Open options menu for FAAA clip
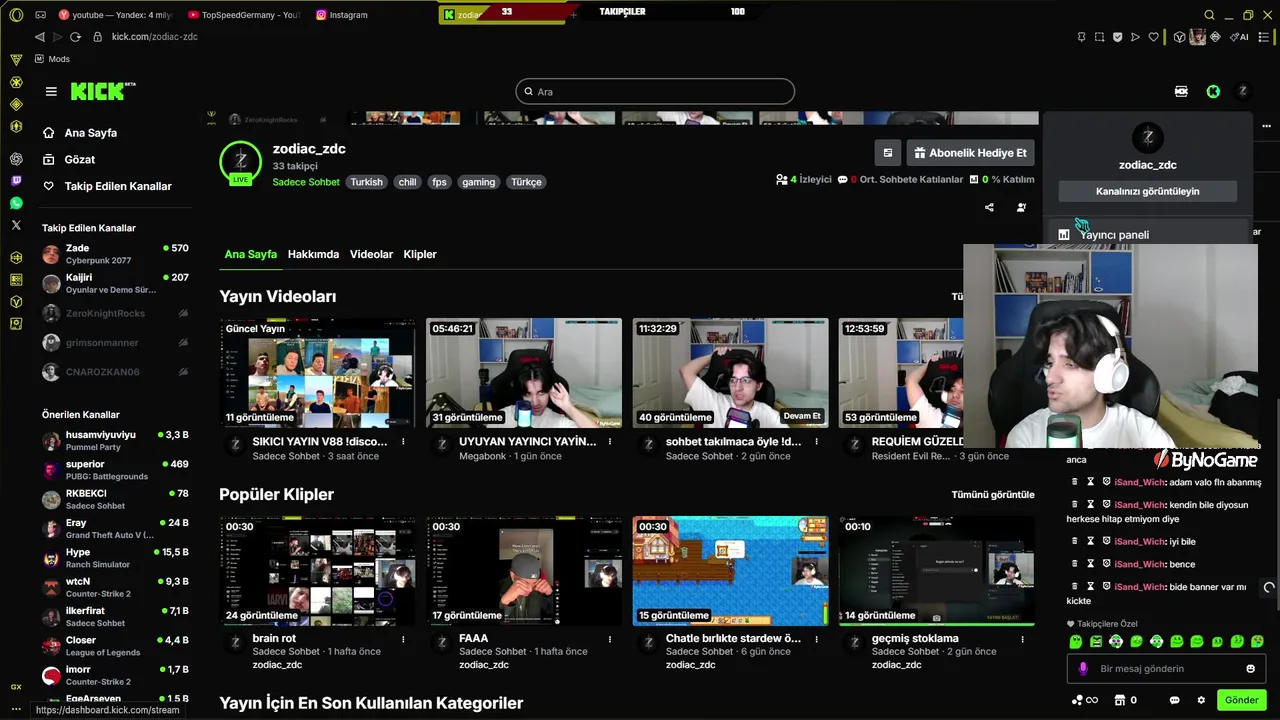The width and height of the screenshot is (1280, 720). 610,639
